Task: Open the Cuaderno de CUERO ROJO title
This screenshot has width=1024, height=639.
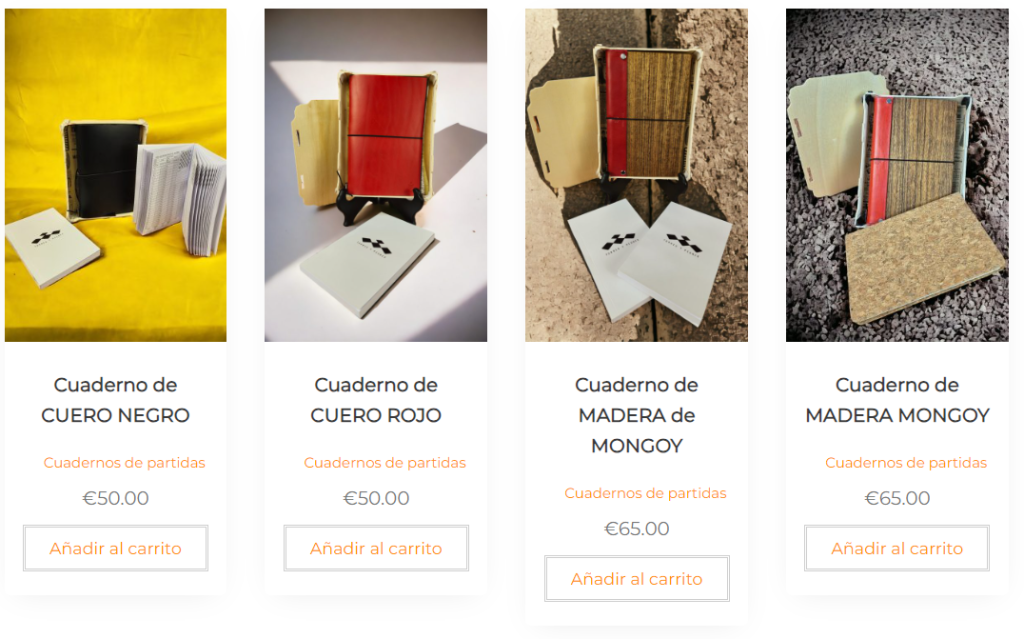Action: click(376, 400)
